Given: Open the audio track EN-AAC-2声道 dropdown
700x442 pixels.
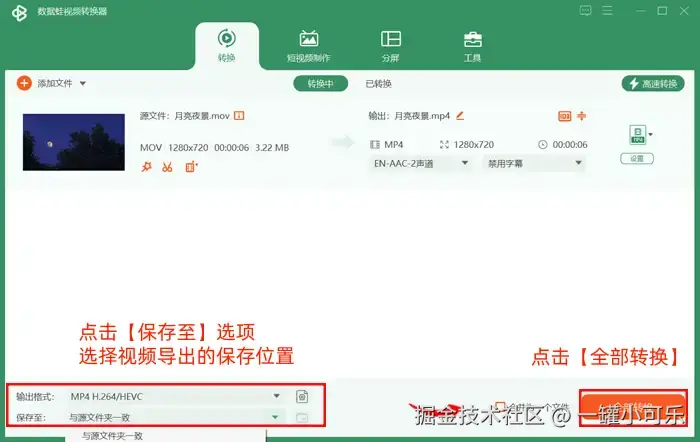Looking at the screenshot, I should (x=421, y=163).
